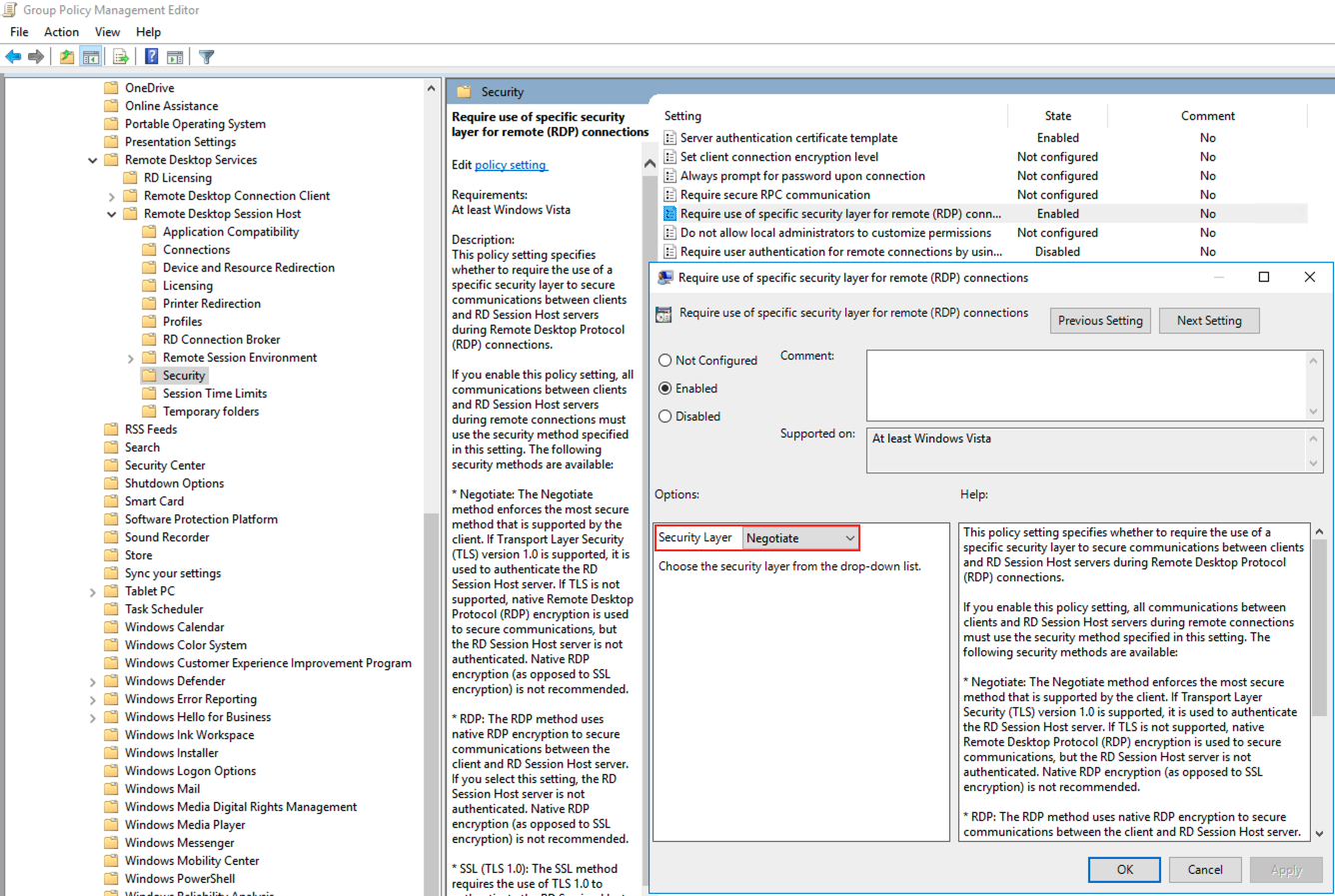Screen dimensions: 1335x896
Task: Open the Security Layer Negotiate dropdown
Action: tap(800, 538)
